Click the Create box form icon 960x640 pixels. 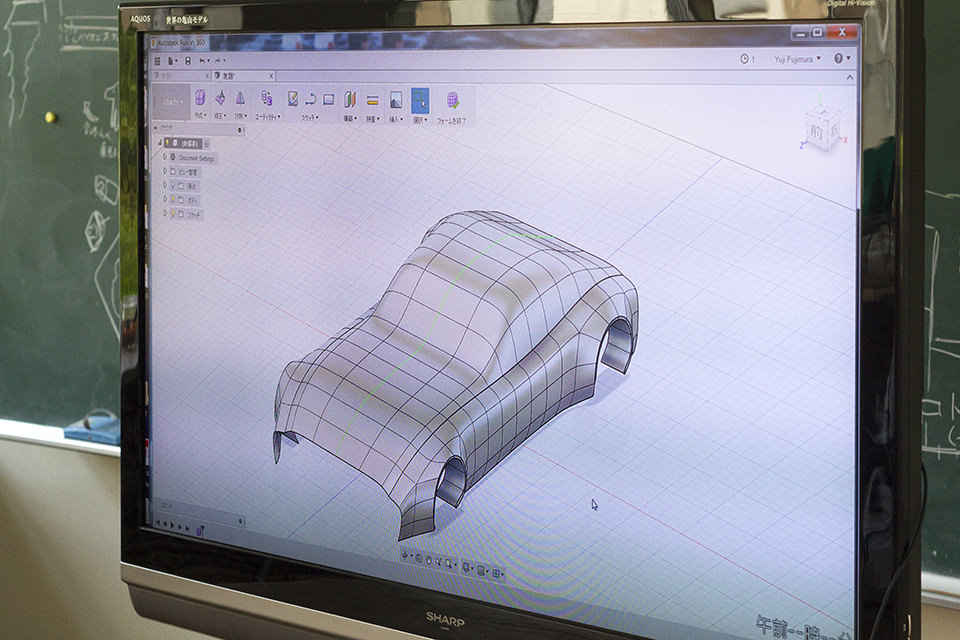coord(200,97)
